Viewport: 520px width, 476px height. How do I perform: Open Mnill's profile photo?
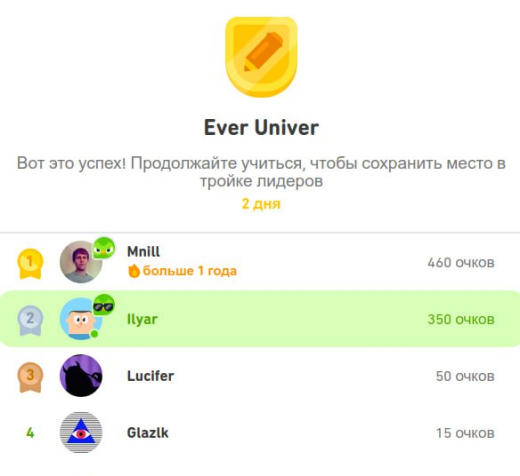pos(81,262)
